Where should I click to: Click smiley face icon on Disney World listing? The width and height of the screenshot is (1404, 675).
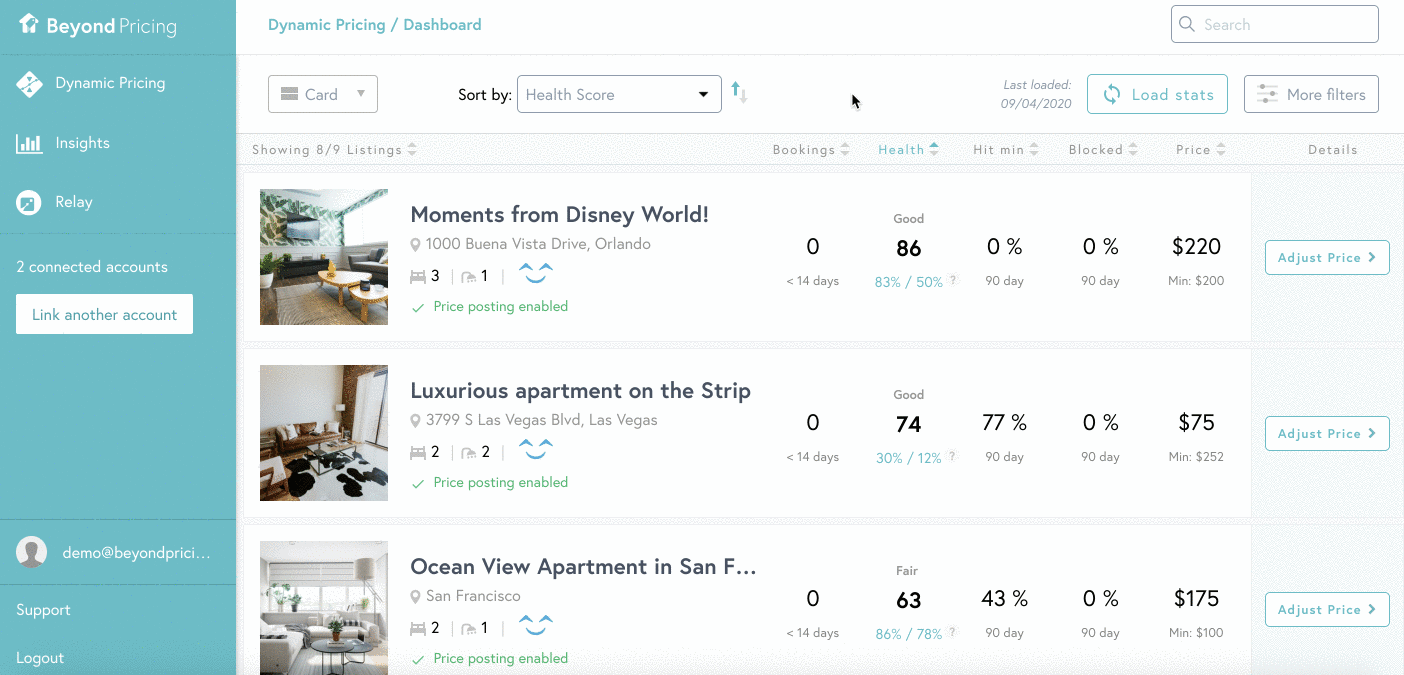click(x=535, y=273)
